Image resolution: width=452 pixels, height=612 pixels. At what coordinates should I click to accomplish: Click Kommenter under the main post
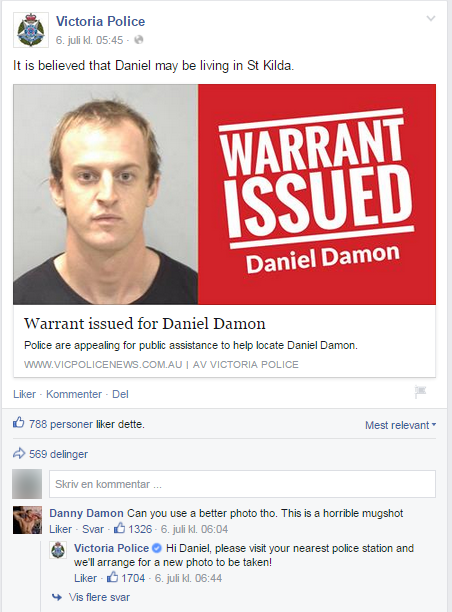74,394
